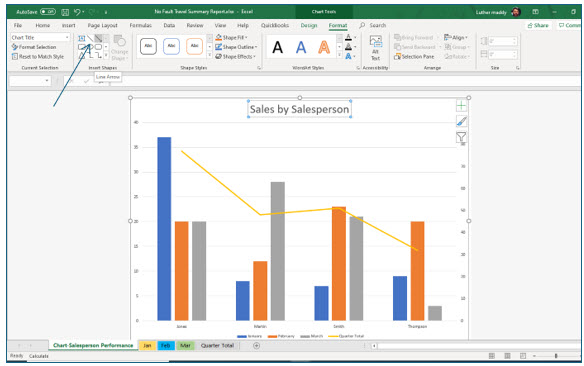This screenshot has width=584, height=366.
Task: Select the Elbow Arrow Connector shape
Action: pos(98,55)
